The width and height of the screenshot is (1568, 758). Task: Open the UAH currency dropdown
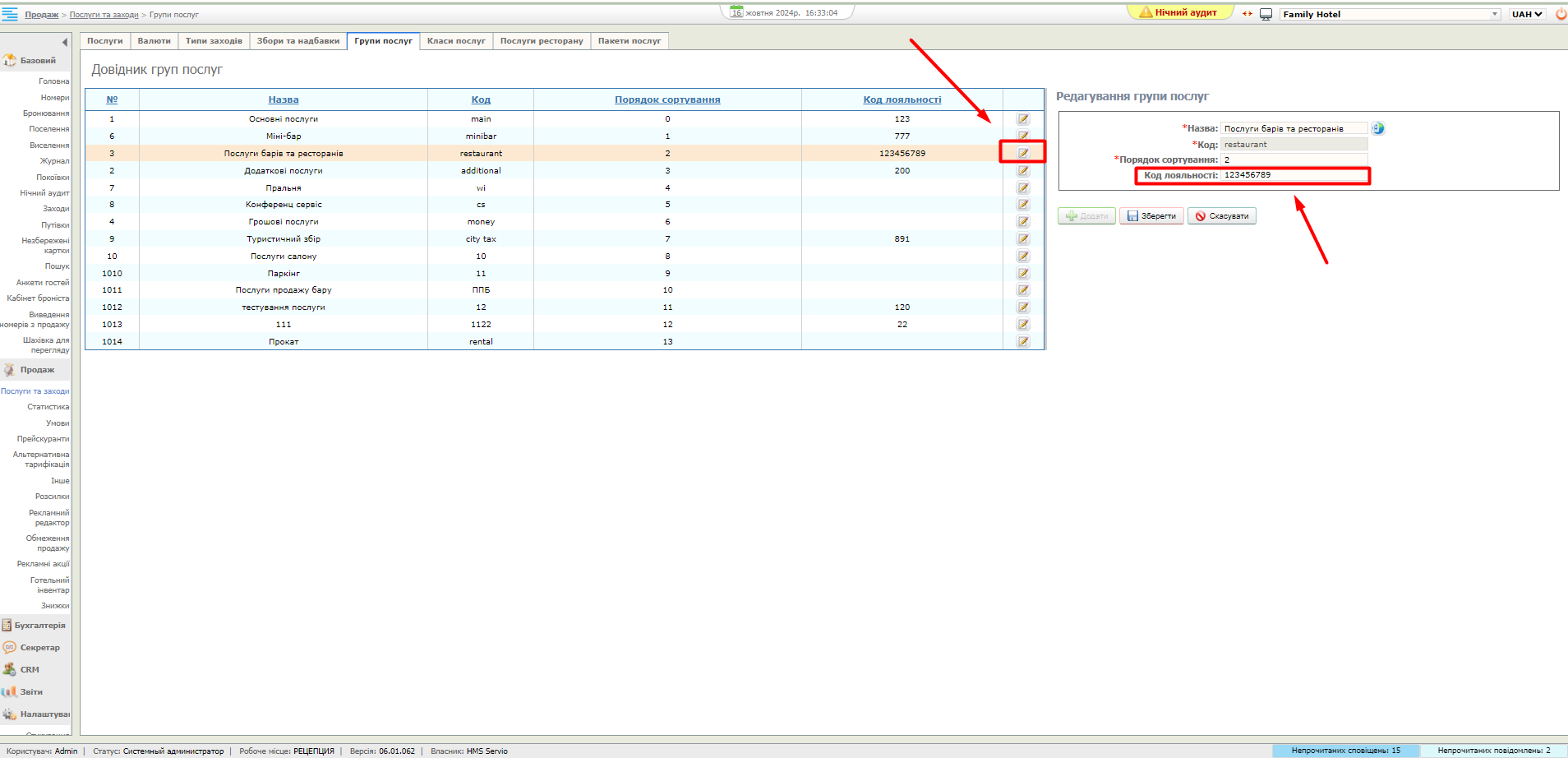click(x=1527, y=14)
